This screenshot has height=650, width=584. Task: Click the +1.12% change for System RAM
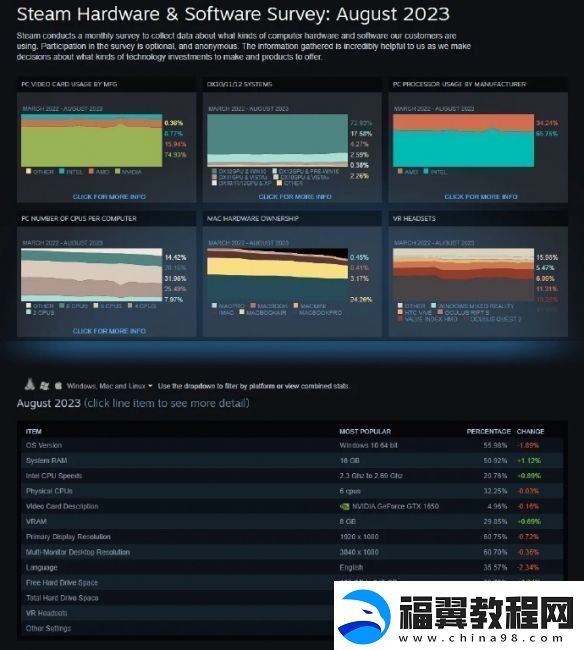click(x=528, y=461)
